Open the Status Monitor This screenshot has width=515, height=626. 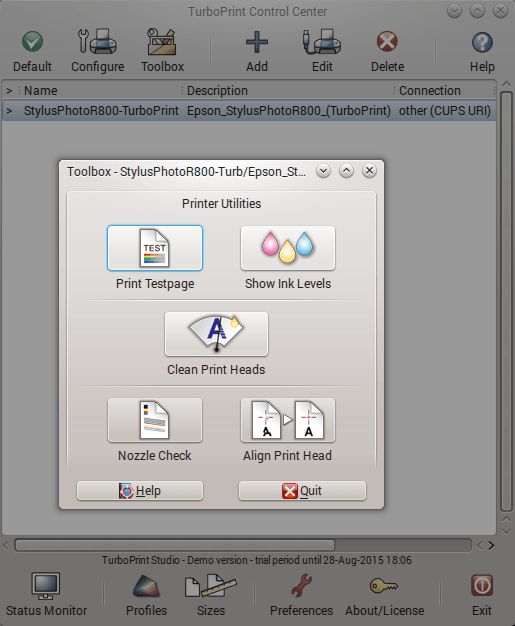click(46, 595)
